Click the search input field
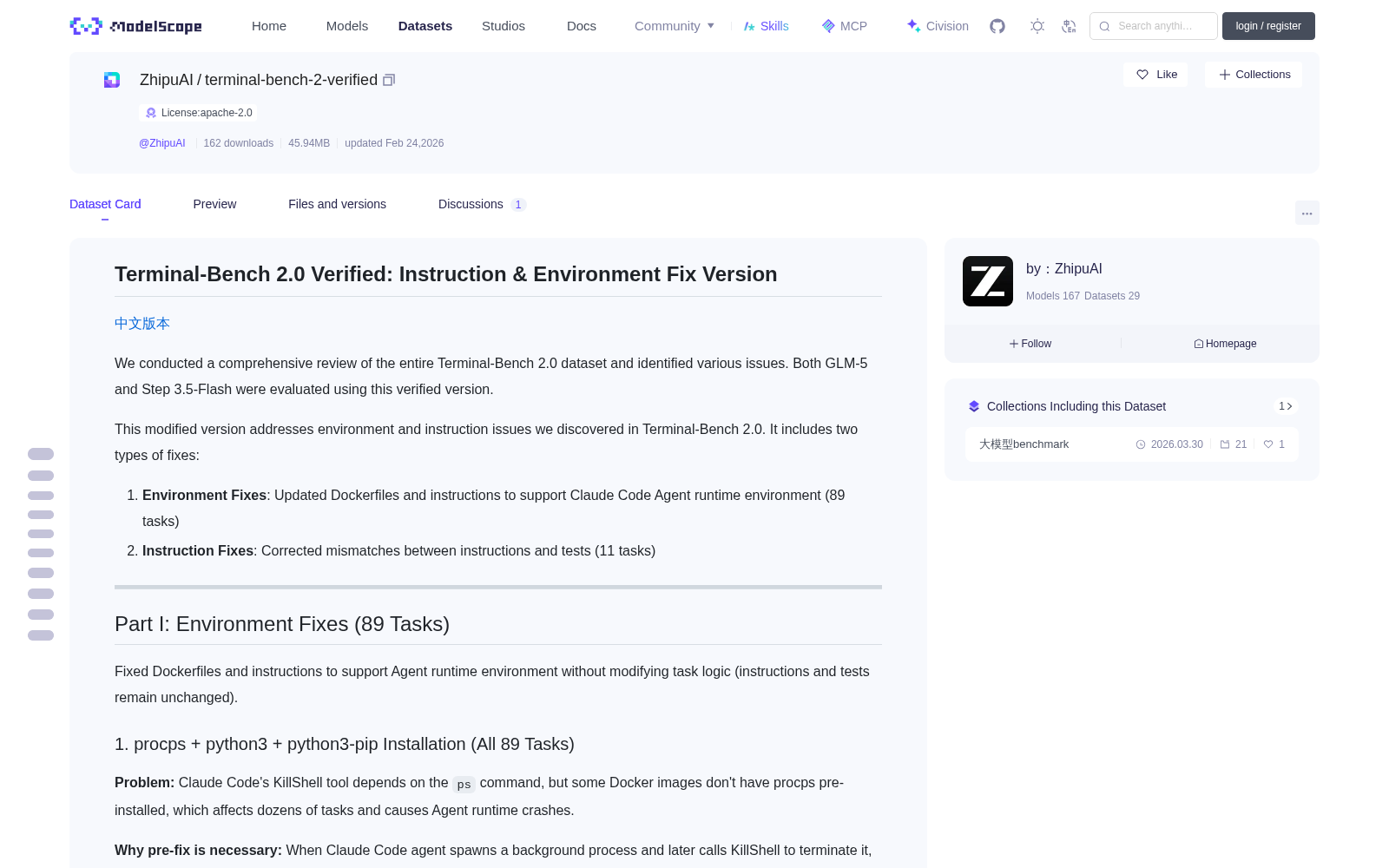This screenshot has width=1389, height=868. pos(1154,26)
